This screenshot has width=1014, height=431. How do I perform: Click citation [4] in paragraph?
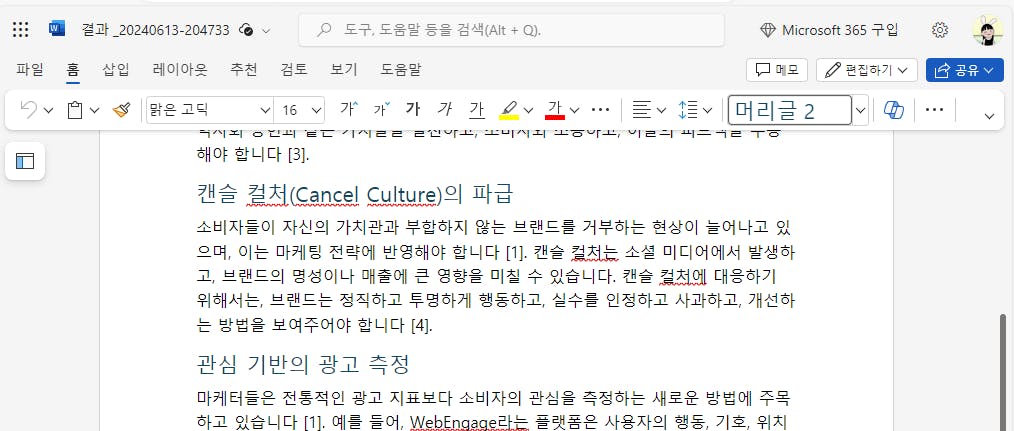[421, 326]
